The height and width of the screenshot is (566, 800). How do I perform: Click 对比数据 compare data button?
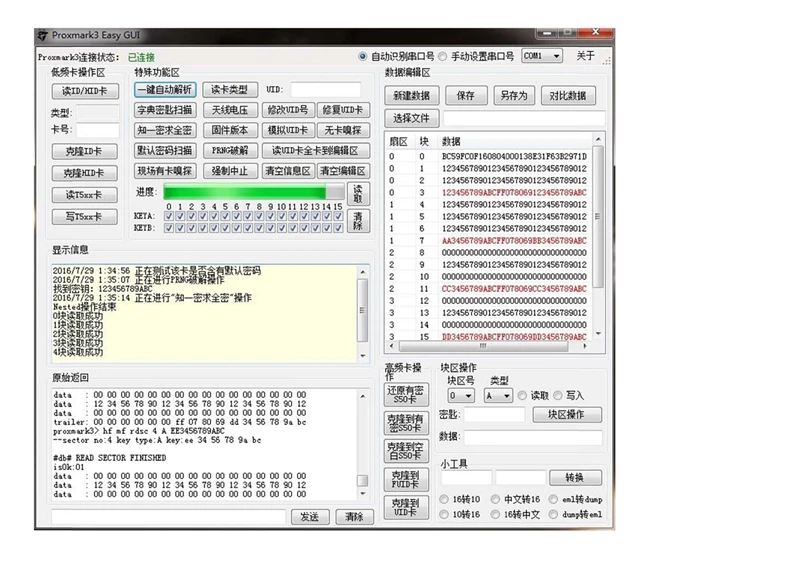(x=568, y=96)
